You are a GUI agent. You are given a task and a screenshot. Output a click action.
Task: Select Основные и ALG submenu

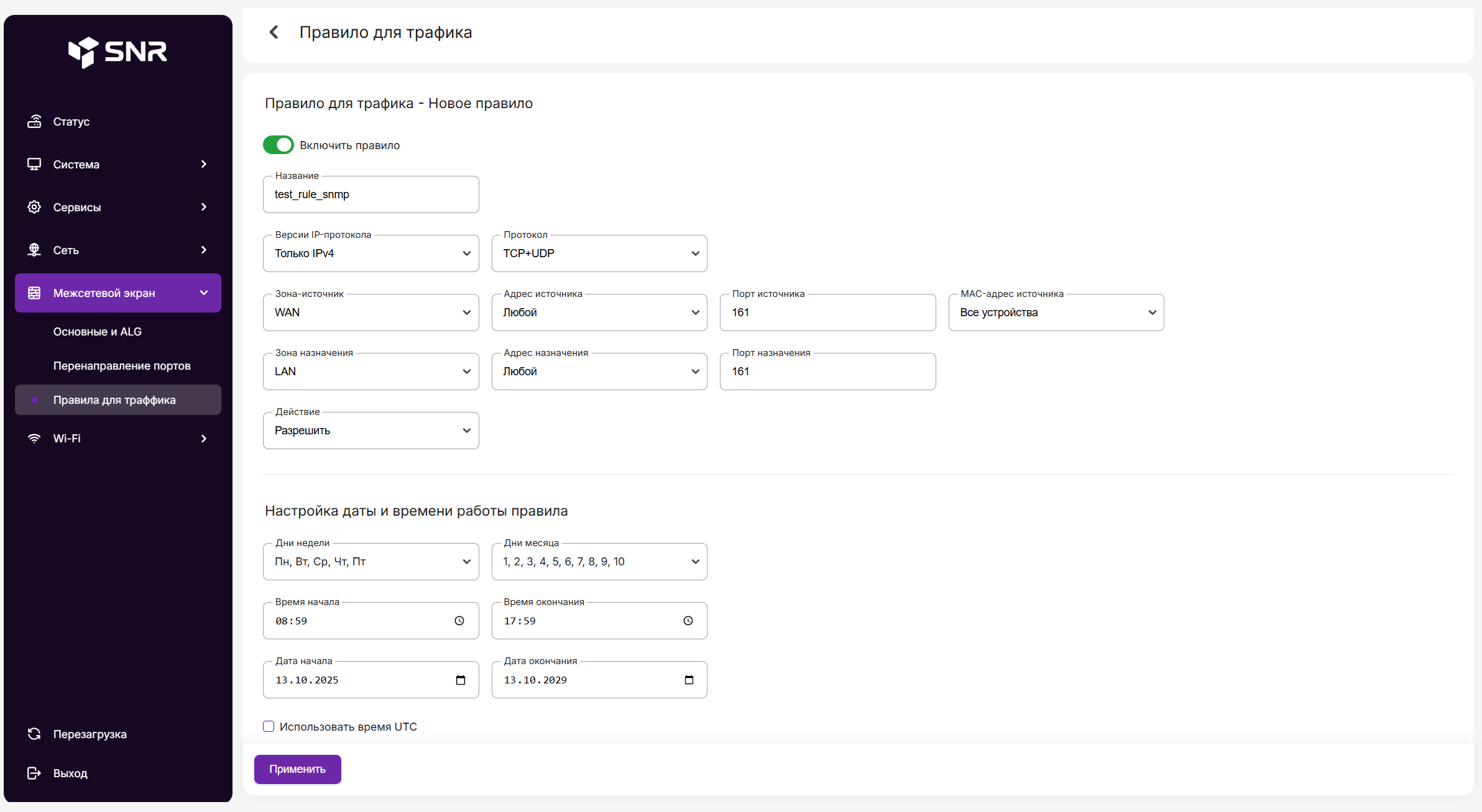tap(98, 332)
